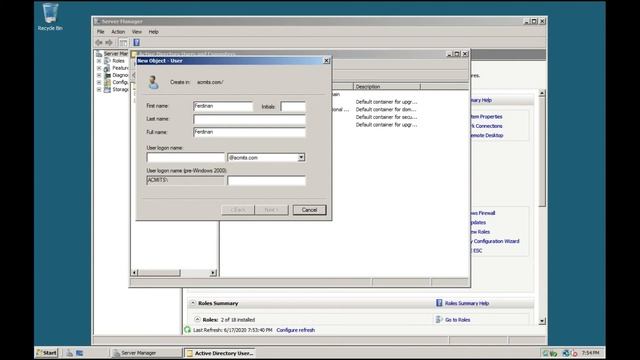Image resolution: width=640 pixels, height=360 pixels.
Task: Expand the Storage tree node
Action: pos(99,89)
